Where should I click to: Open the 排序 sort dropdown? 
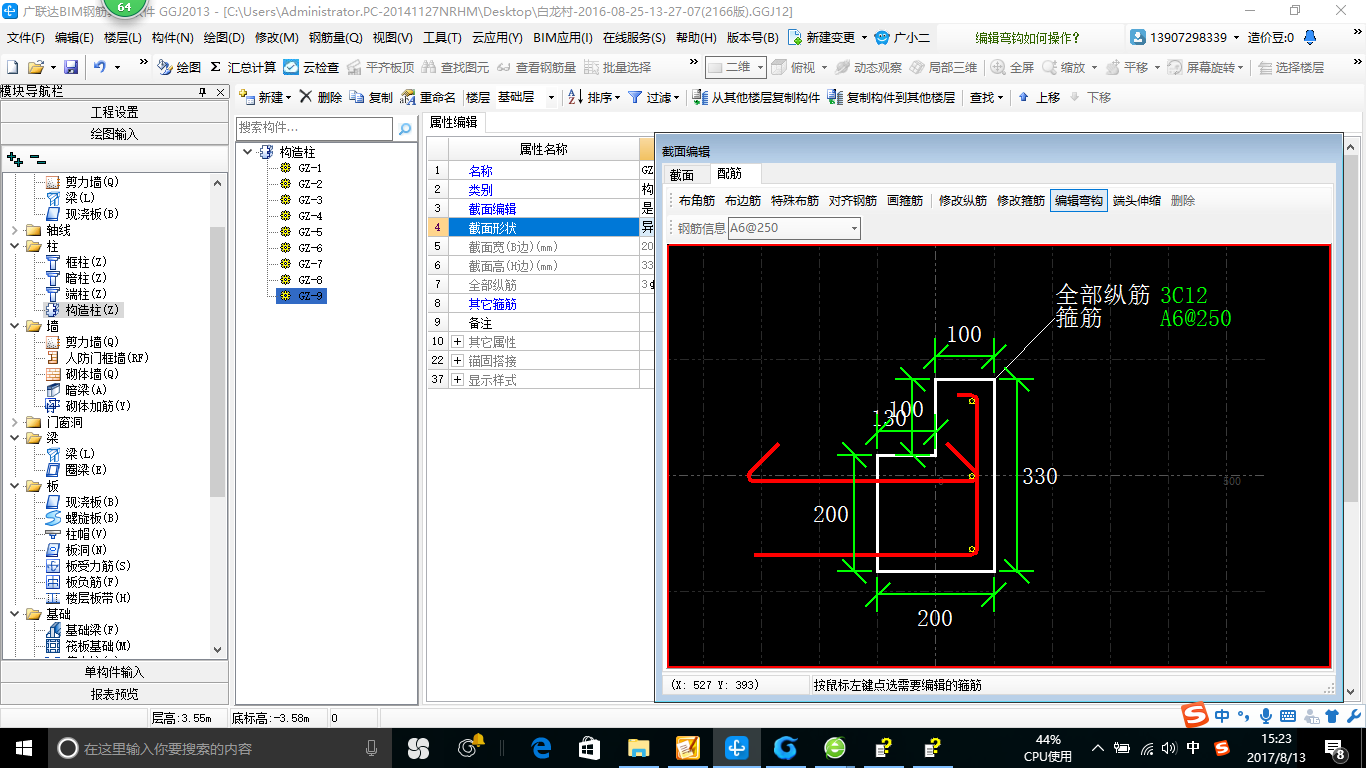[595, 97]
